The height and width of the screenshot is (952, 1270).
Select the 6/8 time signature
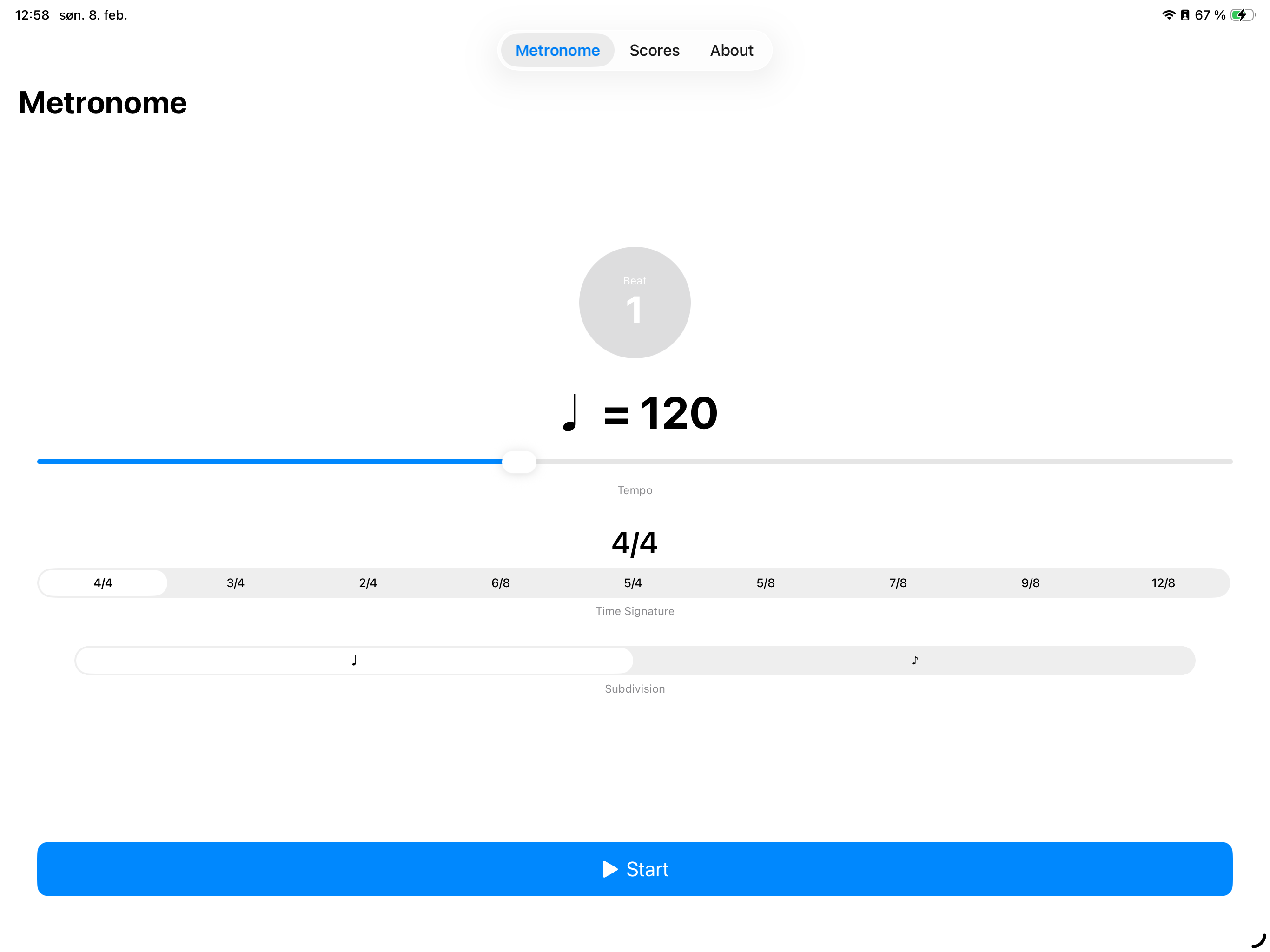(501, 583)
